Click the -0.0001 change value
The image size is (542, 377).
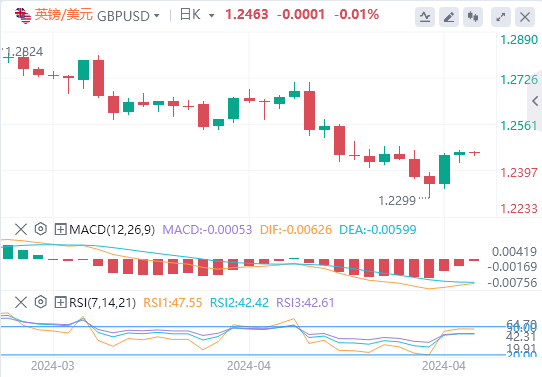[x=301, y=15]
